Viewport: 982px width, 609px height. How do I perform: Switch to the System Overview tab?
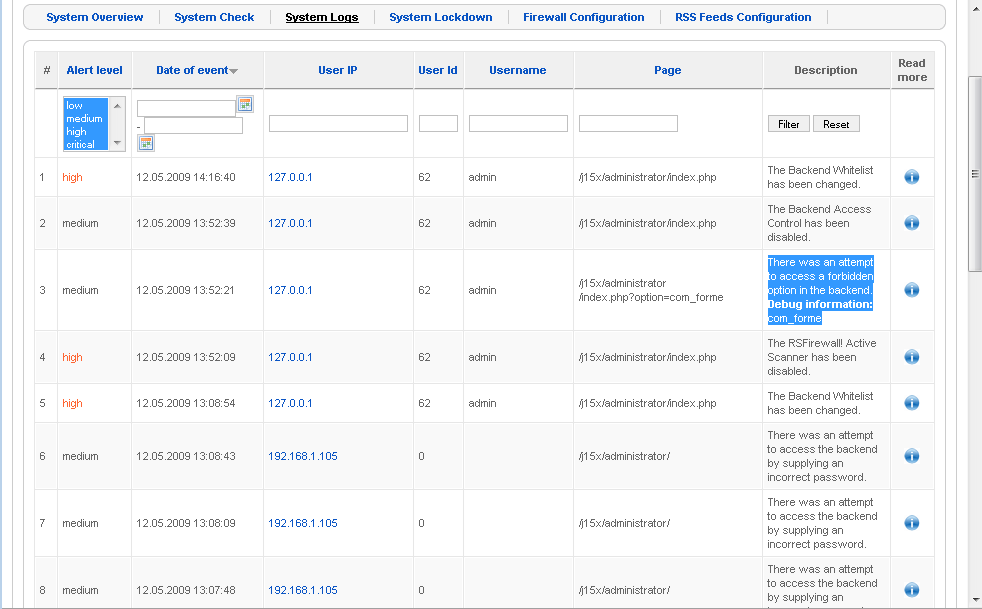(95, 18)
